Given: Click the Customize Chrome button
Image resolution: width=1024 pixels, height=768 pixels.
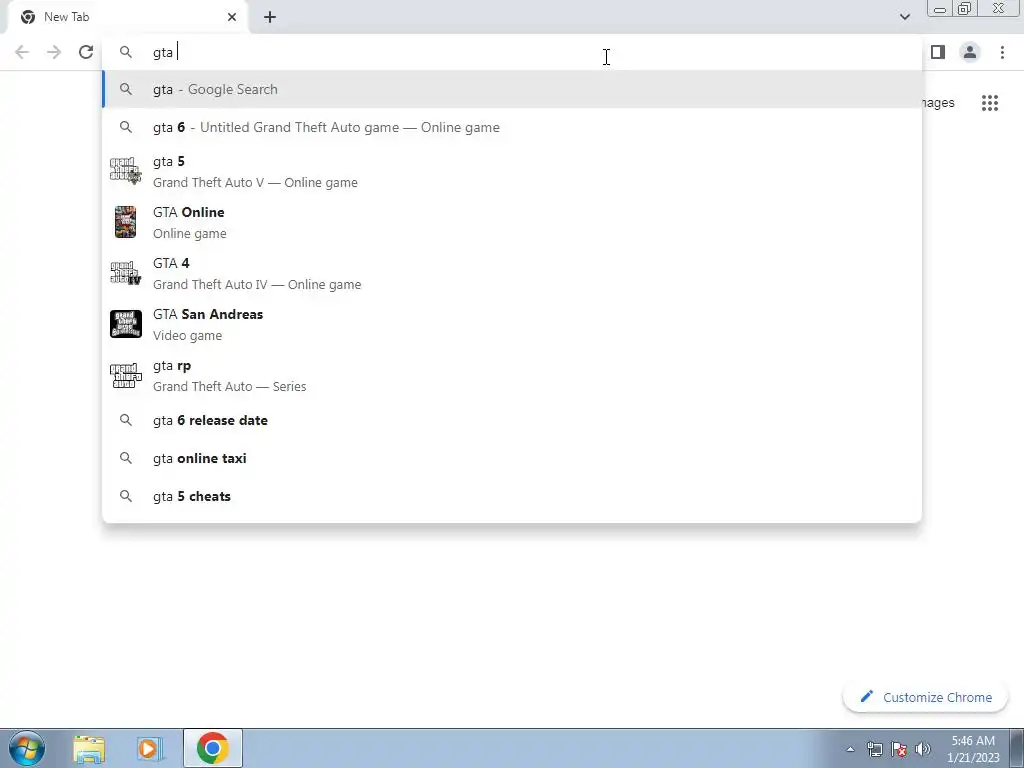Looking at the screenshot, I should point(925,697).
